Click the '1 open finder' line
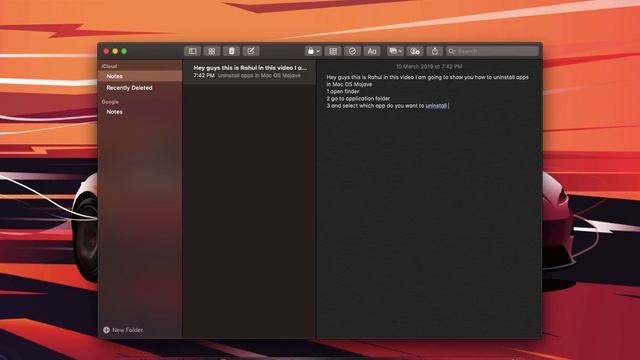This screenshot has width=640, height=360. (343, 91)
